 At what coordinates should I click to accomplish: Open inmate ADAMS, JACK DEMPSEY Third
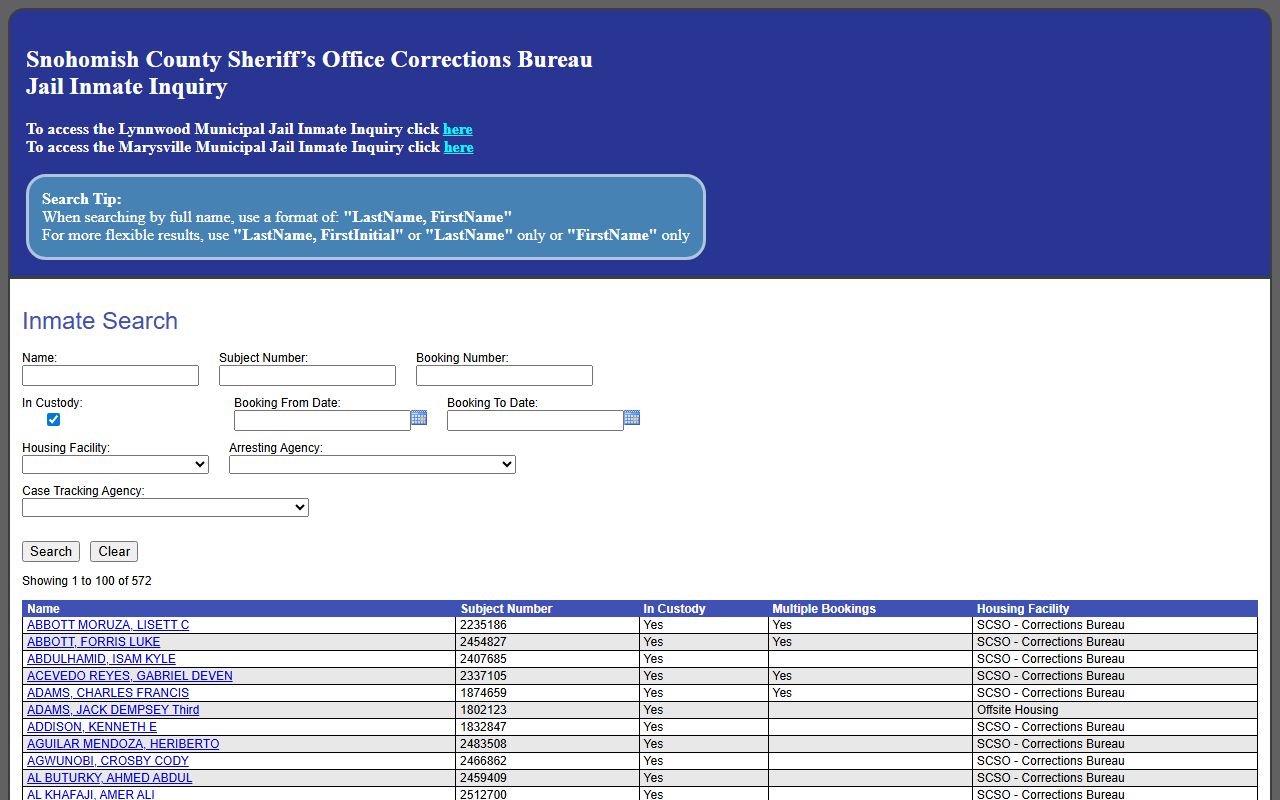tap(113, 710)
